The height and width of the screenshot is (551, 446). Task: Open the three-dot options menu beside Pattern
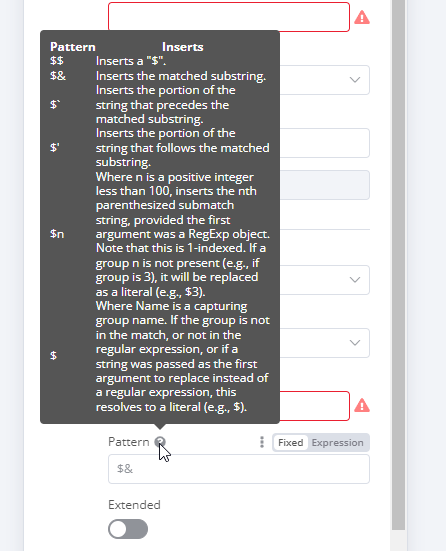pos(262,442)
